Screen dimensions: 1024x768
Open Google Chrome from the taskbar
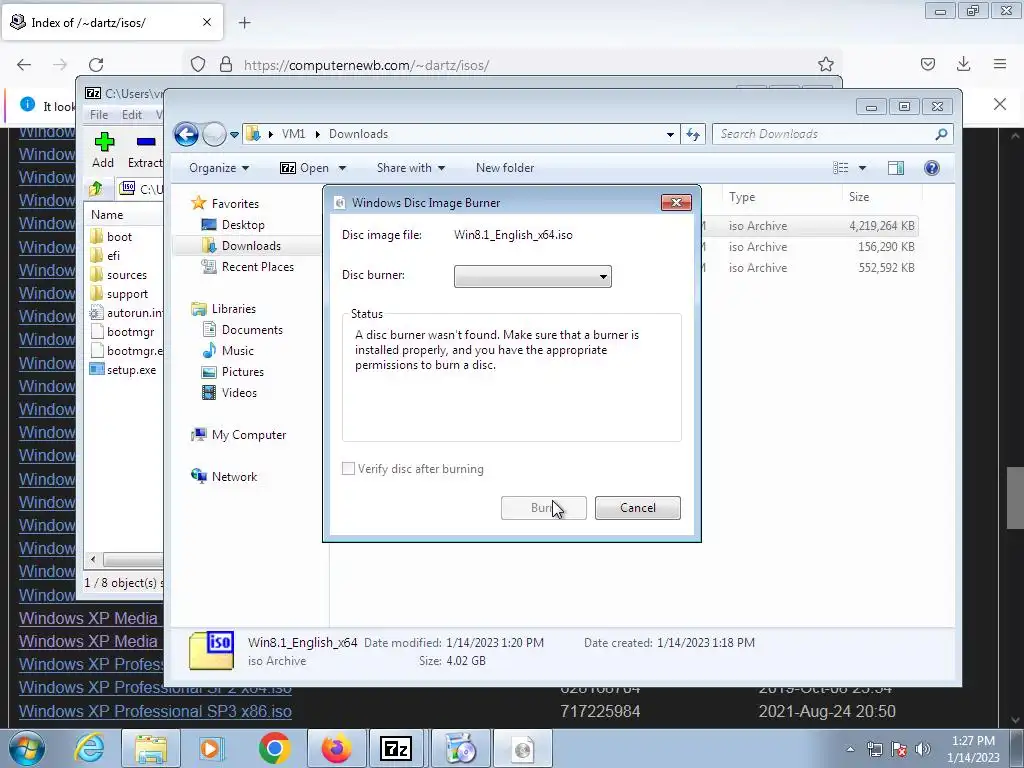coord(274,748)
